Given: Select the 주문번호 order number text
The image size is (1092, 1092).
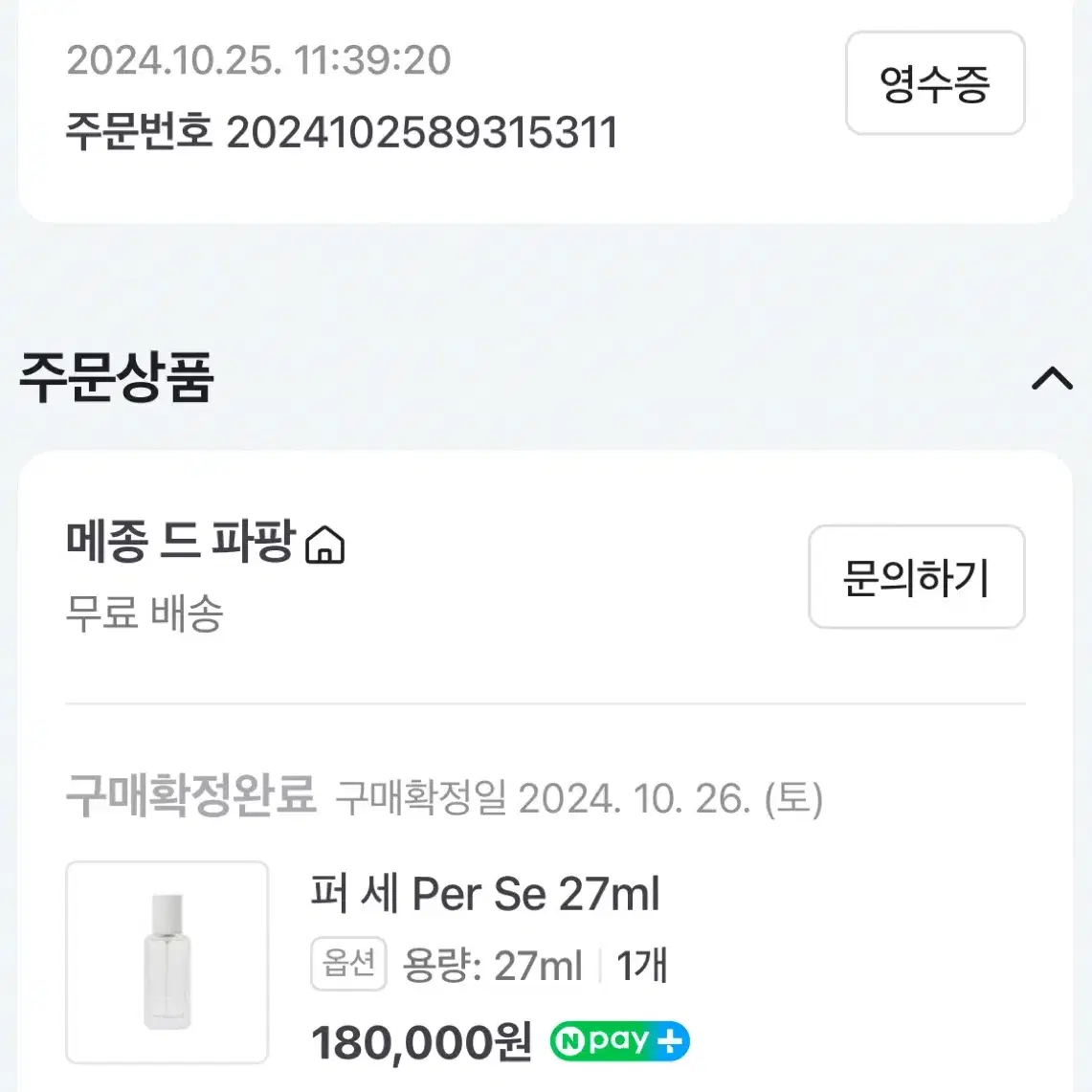Looking at the screenshot, I should point(342,132).
